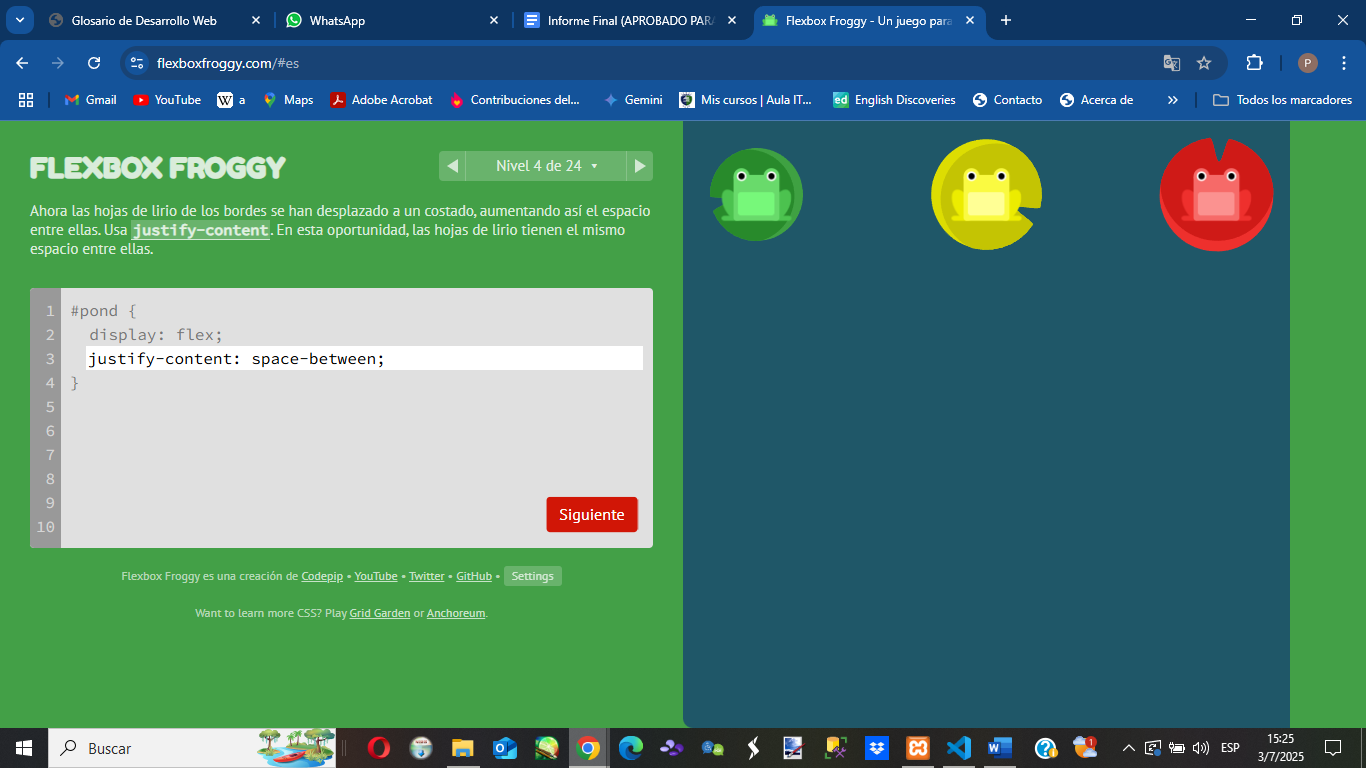
Task: Click the Buscar taskbar search box
Action: (x=192, y=748)
